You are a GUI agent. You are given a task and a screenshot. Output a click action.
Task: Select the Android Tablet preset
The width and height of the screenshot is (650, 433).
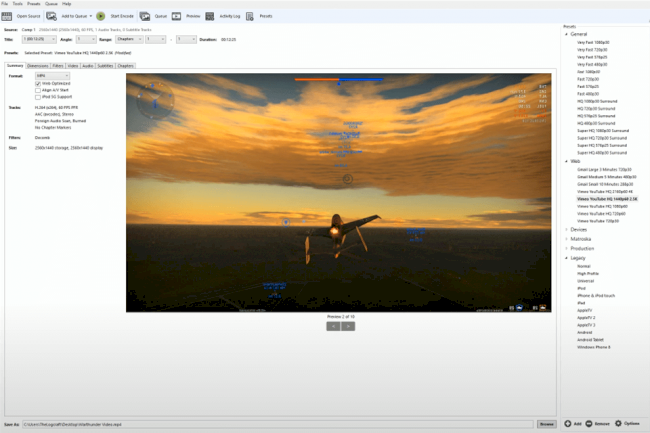click(x=590, y=340)
